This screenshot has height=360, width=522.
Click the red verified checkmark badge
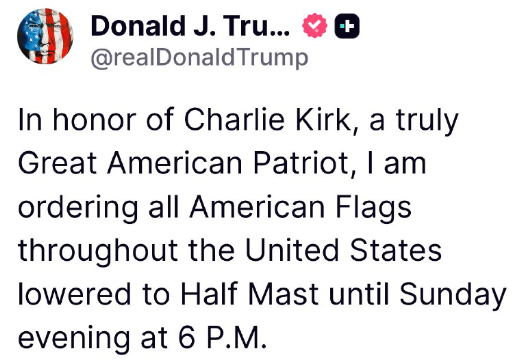[315, 26]
